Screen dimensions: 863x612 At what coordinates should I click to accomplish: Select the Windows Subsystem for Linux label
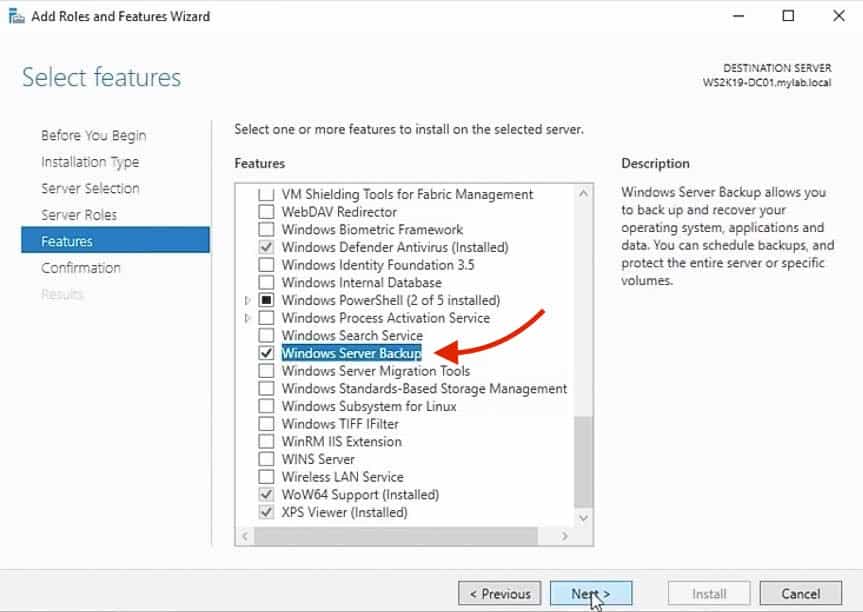(369, 406)
